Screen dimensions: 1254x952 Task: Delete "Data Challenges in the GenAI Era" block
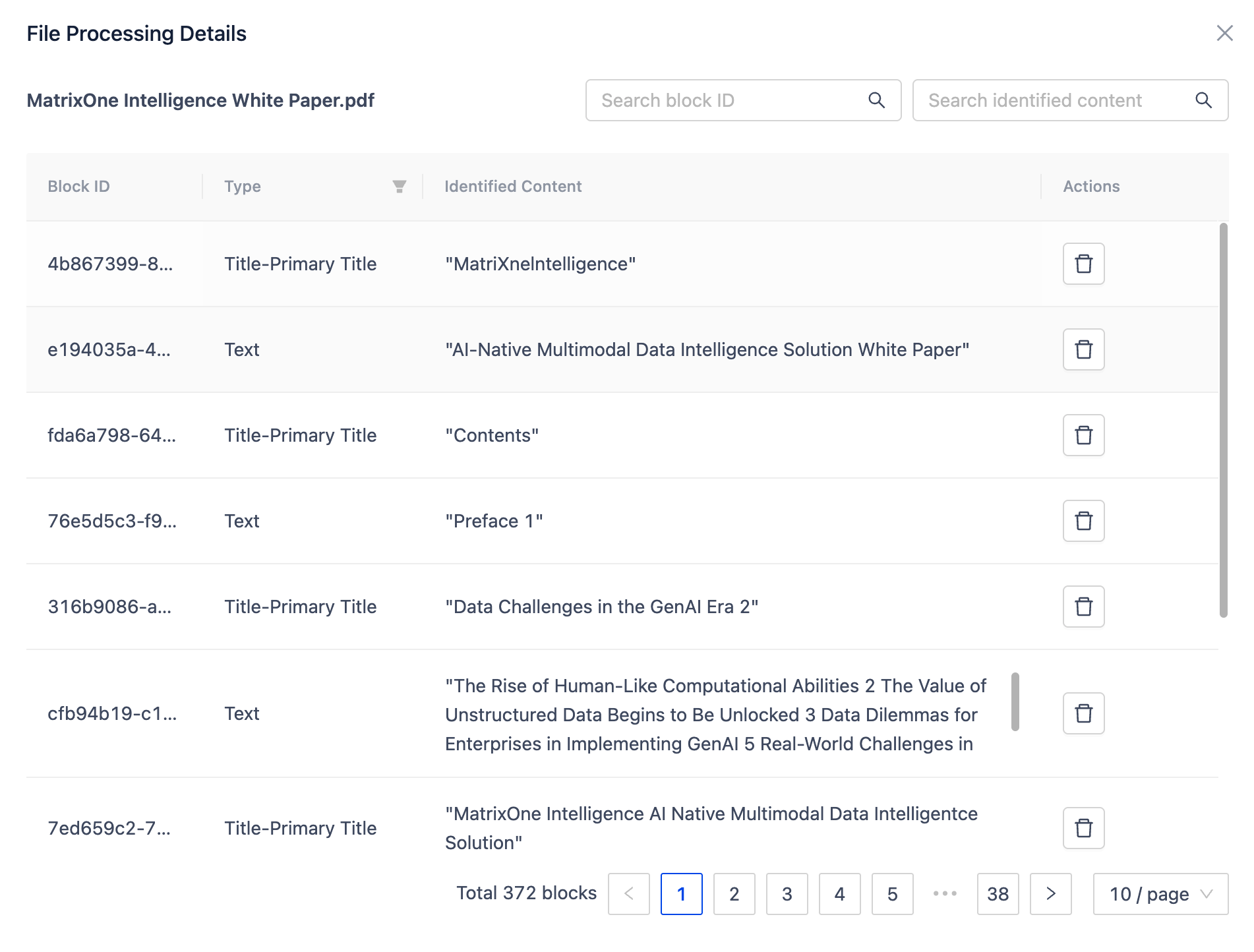point(1083,607)
